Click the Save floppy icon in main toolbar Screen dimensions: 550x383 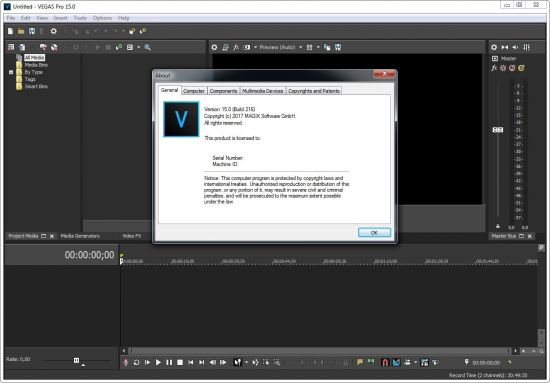coord(32,31)
